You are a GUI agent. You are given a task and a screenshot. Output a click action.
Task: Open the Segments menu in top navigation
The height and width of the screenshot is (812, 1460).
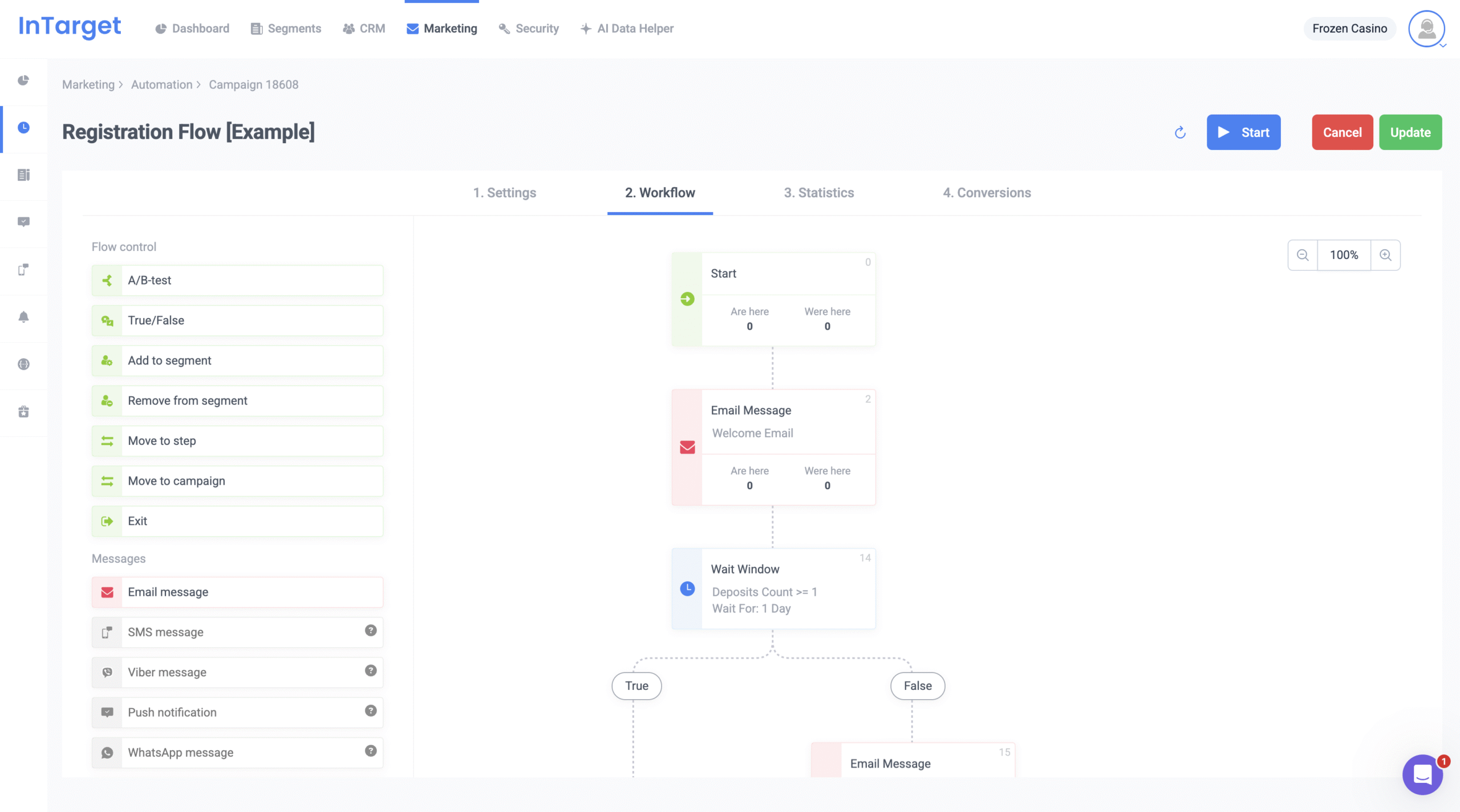(286, 29)
